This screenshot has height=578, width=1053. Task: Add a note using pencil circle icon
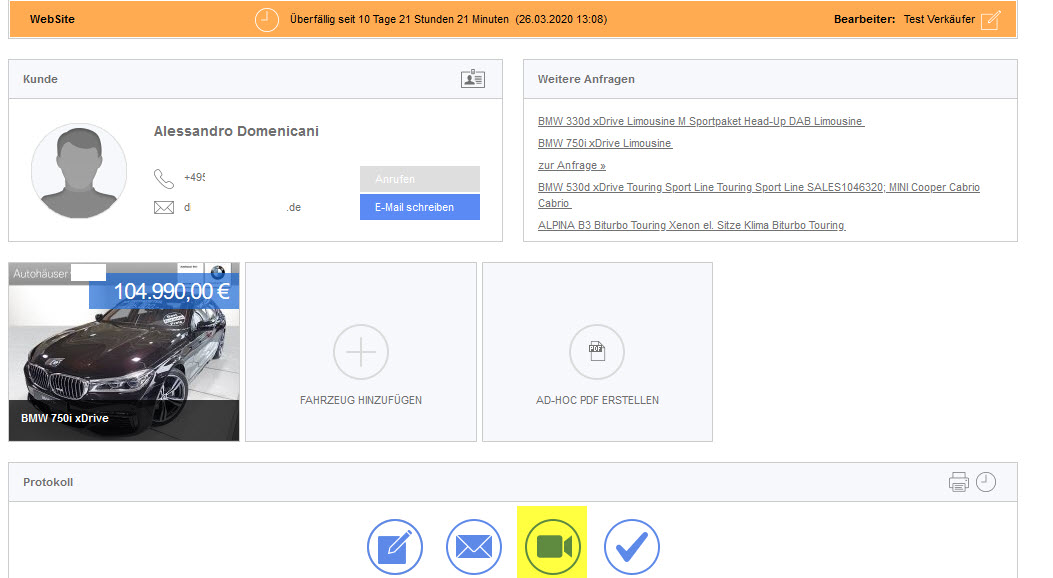pos(395,547)
